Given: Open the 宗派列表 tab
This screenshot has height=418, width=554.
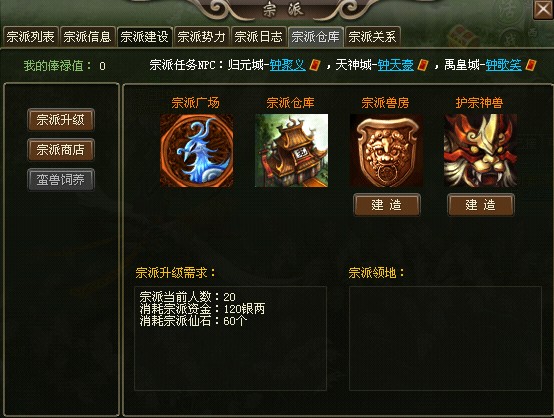Looking at the screenshot, I should pos(30,37).
